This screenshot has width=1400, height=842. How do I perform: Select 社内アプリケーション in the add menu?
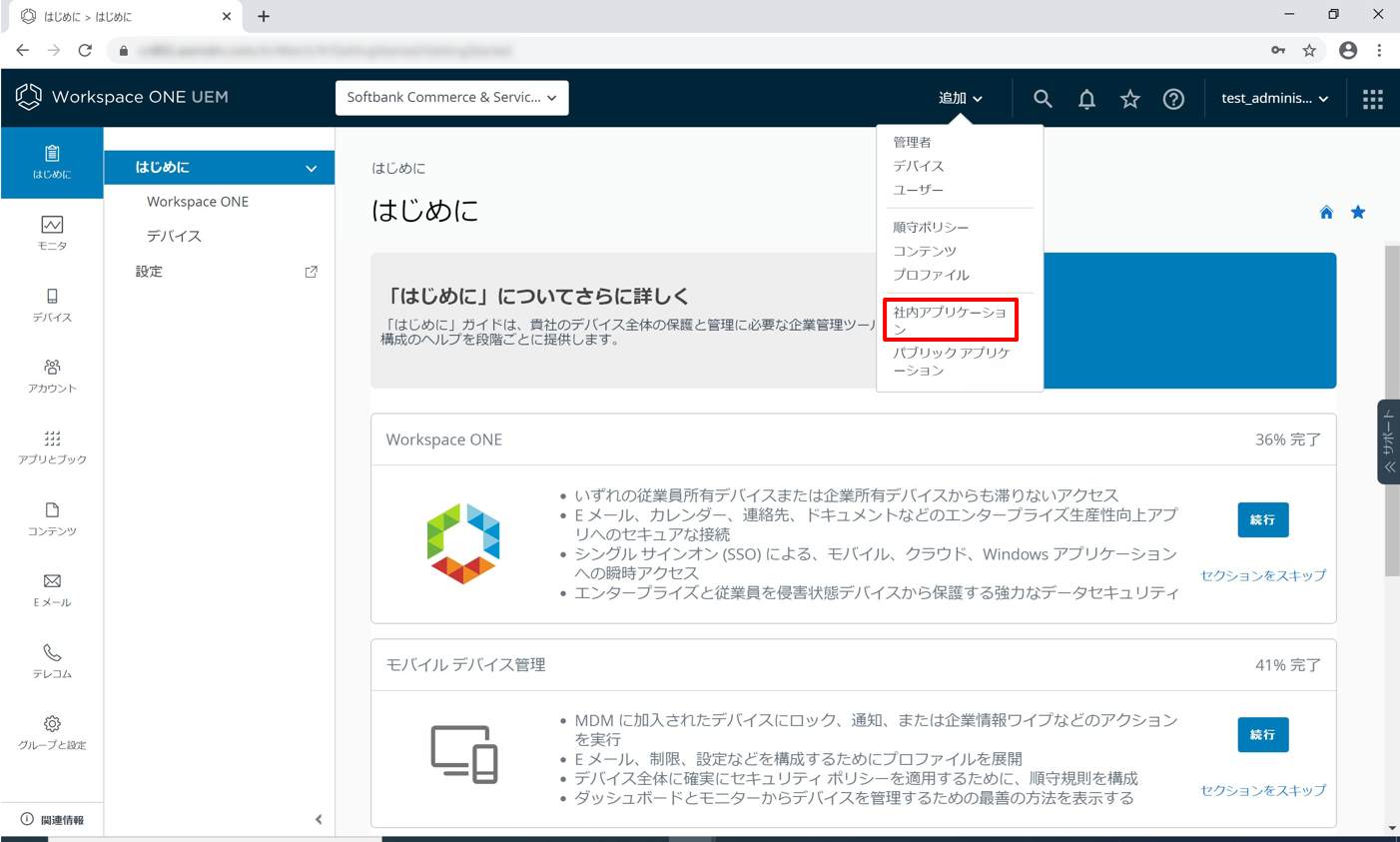click(950, 320)
